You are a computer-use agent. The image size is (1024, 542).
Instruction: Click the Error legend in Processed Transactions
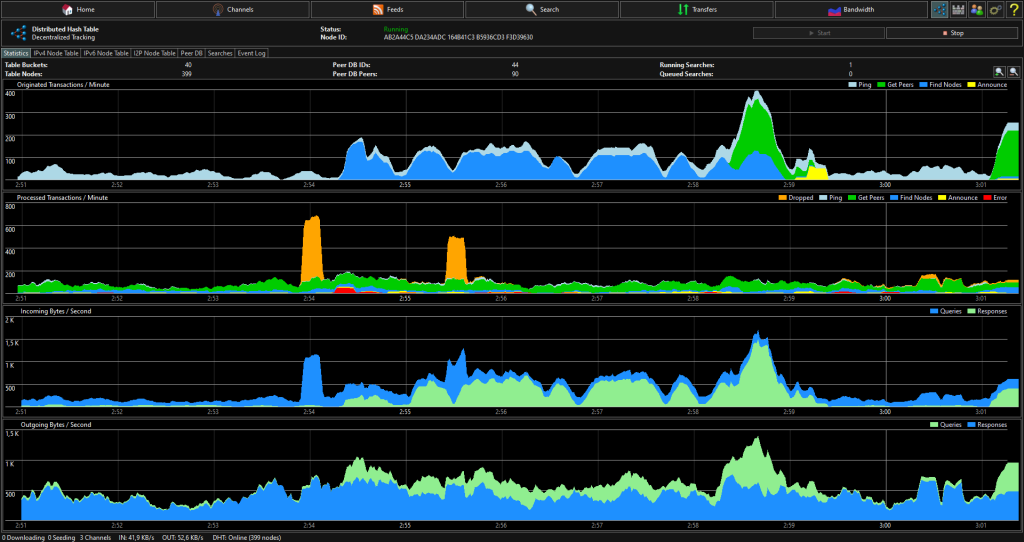tap(995, 198)
